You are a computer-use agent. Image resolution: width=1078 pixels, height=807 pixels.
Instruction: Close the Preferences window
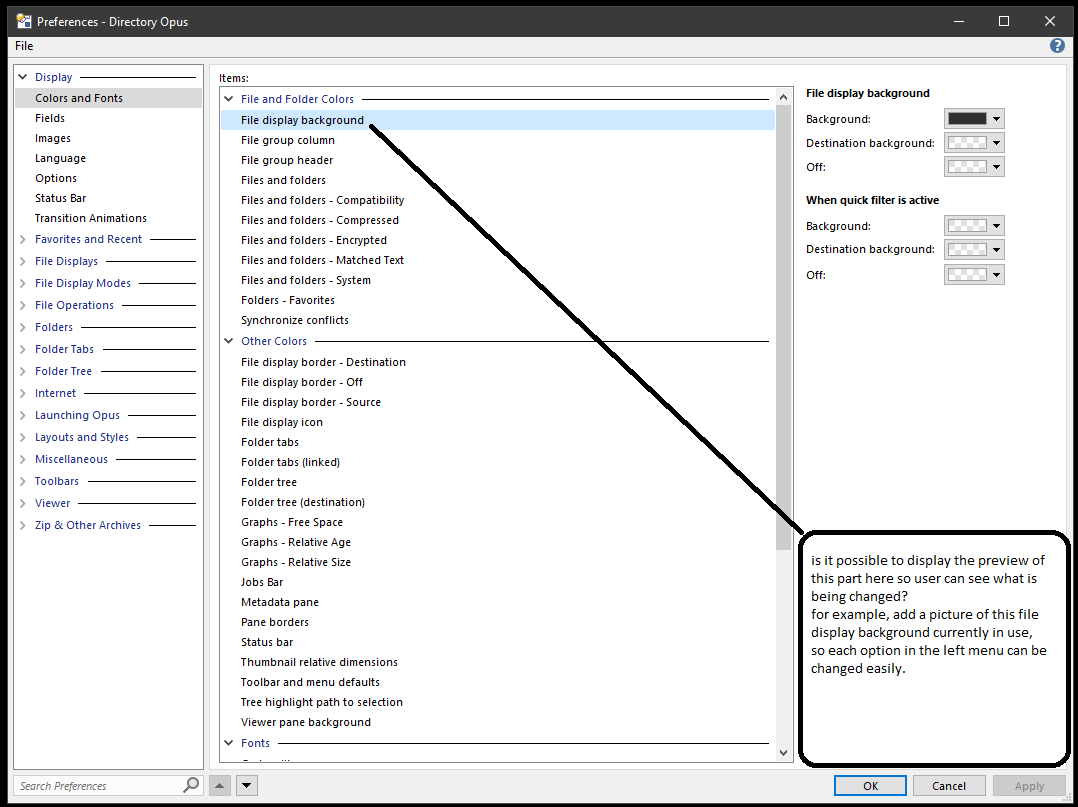coord(1050,21)
